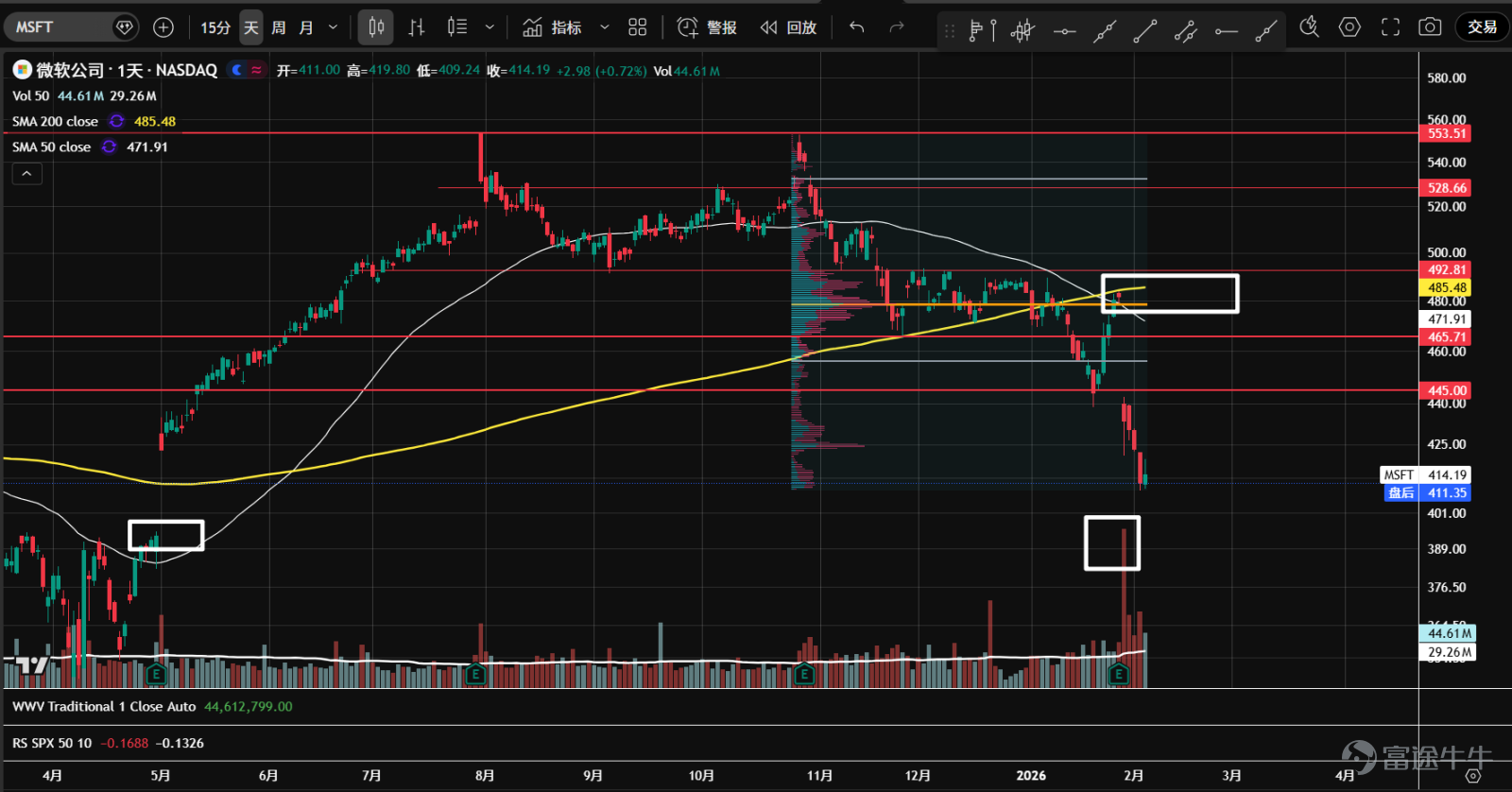This screenshot has width=1512, height=792.
Task: Select the ray line drawing tool
Action: coord(1266,31)
